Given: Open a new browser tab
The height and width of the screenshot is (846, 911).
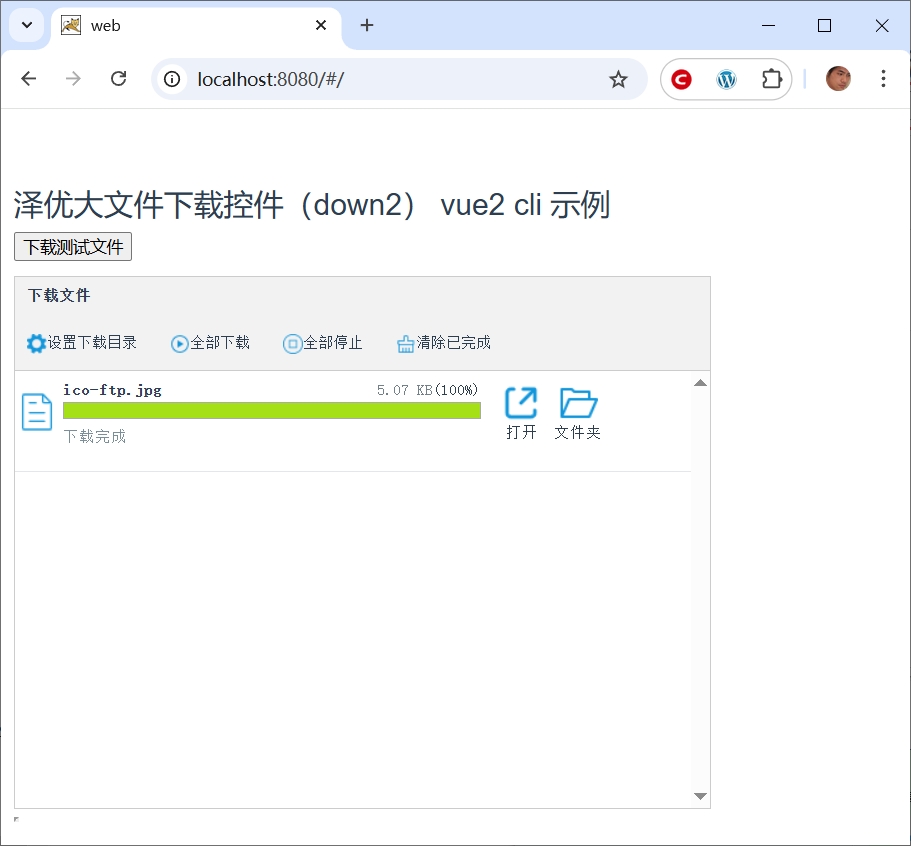Looking at the screenshot, I should [x=367, y=26].
